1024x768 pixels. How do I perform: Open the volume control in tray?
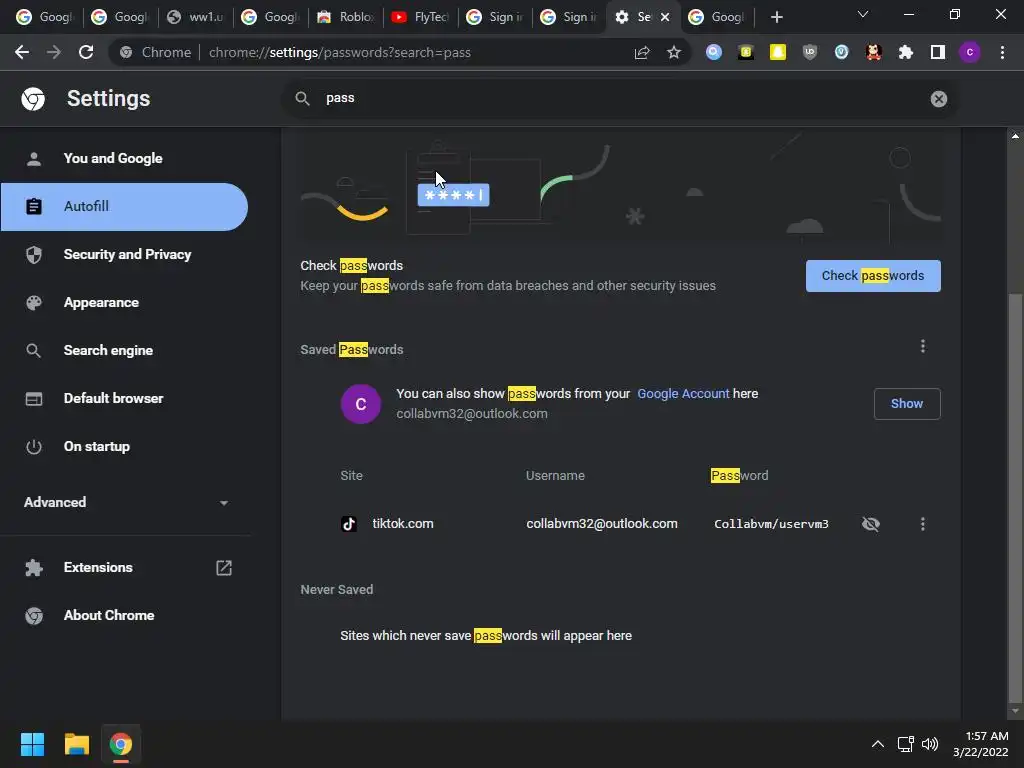point(929,744)
